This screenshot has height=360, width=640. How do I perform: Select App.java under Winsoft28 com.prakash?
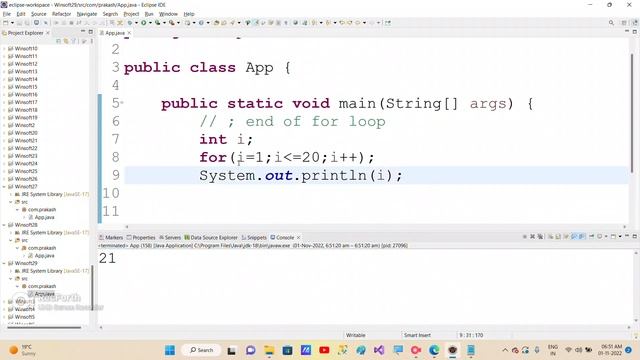pos(44,256)
